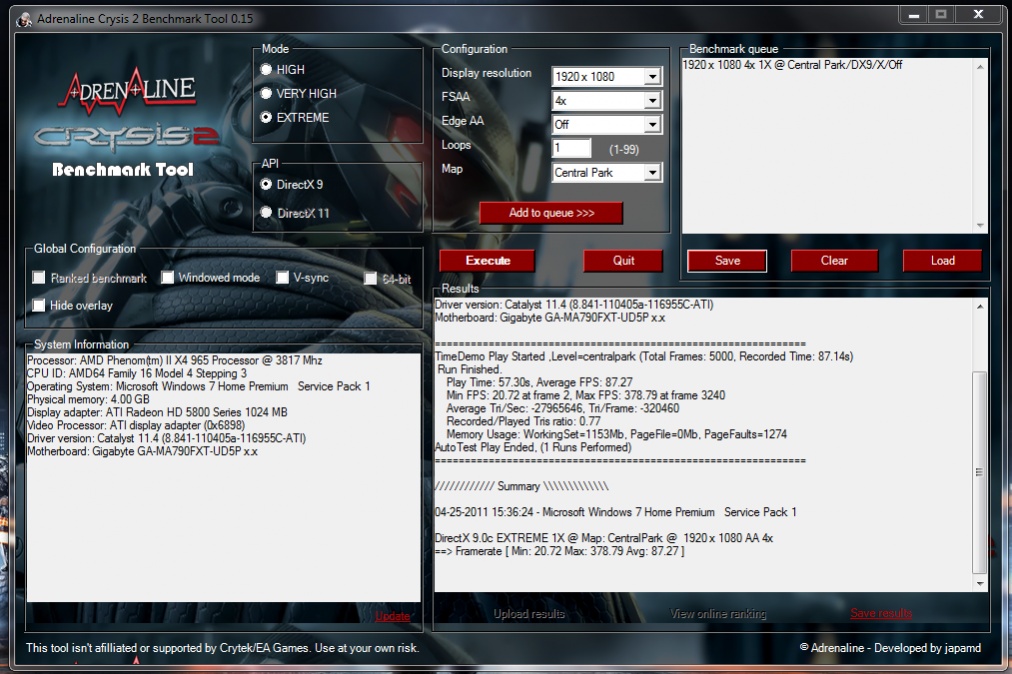Choose the DirectX 9 API option
The width and height of the screenshot is (1012, 674).
click(x=266, y=185)
